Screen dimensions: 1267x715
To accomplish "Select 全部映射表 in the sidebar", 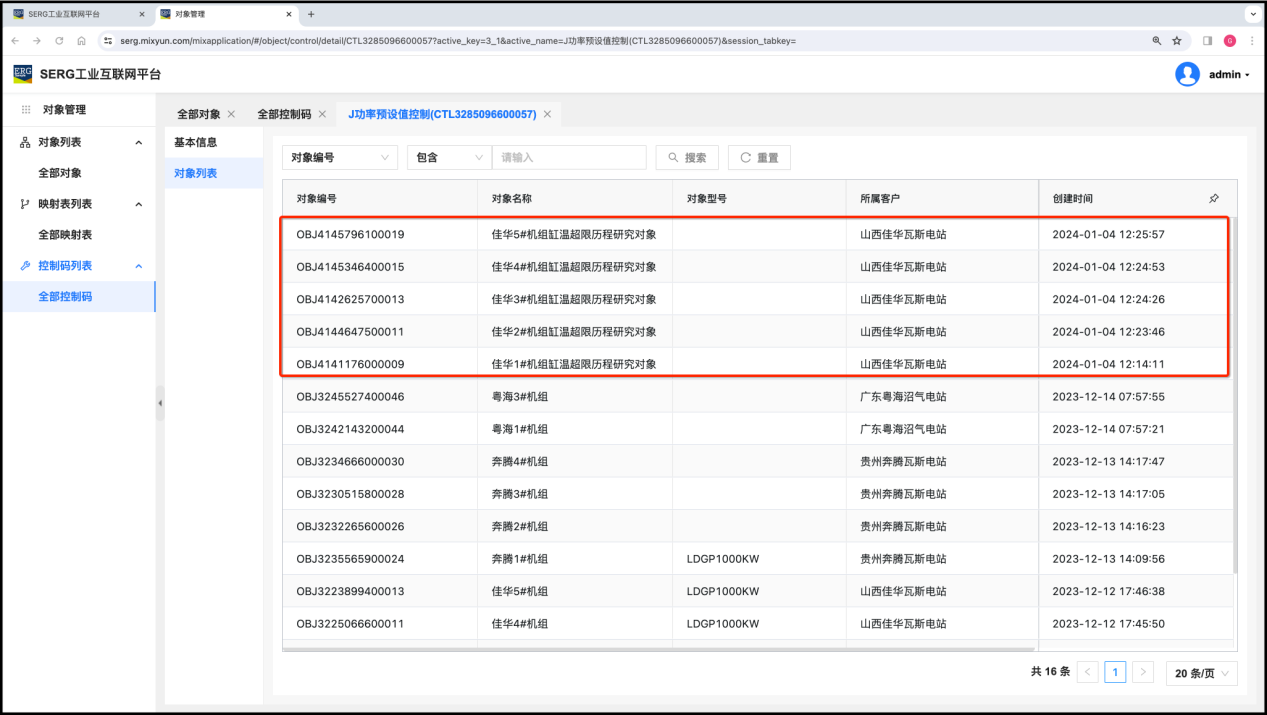I will click(x=65, y=235).
